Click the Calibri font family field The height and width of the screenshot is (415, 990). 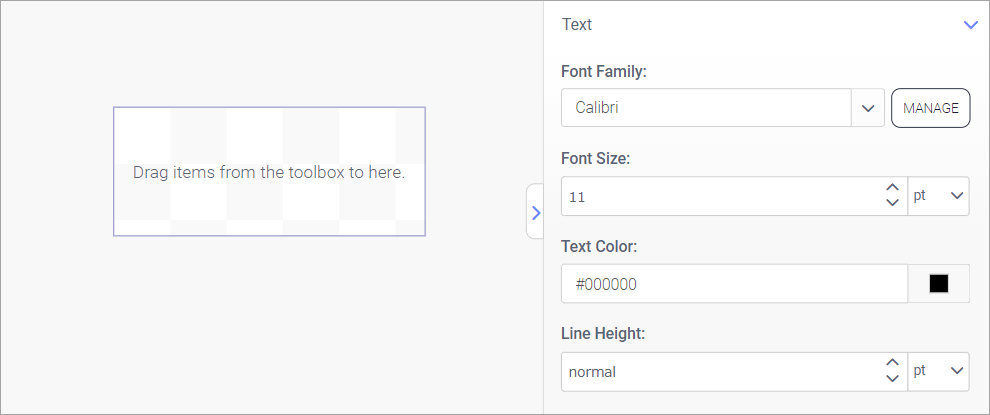click(x=705, y=108)
